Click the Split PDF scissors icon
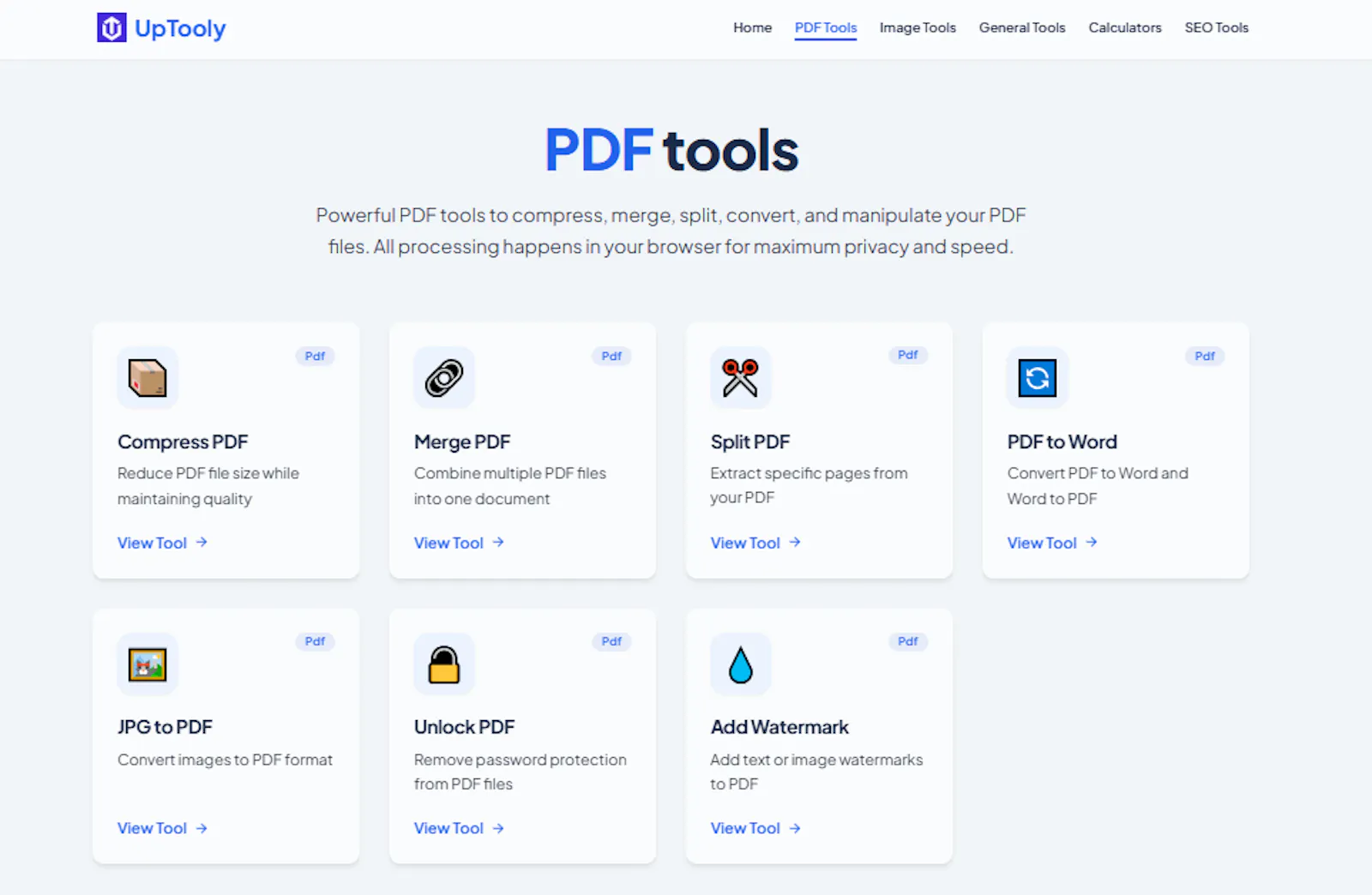This screenshot has width=1372, height=895. pyautogui.click(x=740, y=378)
